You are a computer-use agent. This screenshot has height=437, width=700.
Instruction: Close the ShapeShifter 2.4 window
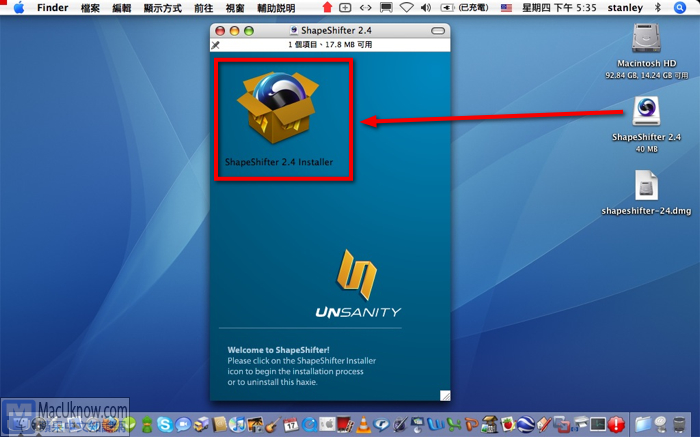click(220, 30)
